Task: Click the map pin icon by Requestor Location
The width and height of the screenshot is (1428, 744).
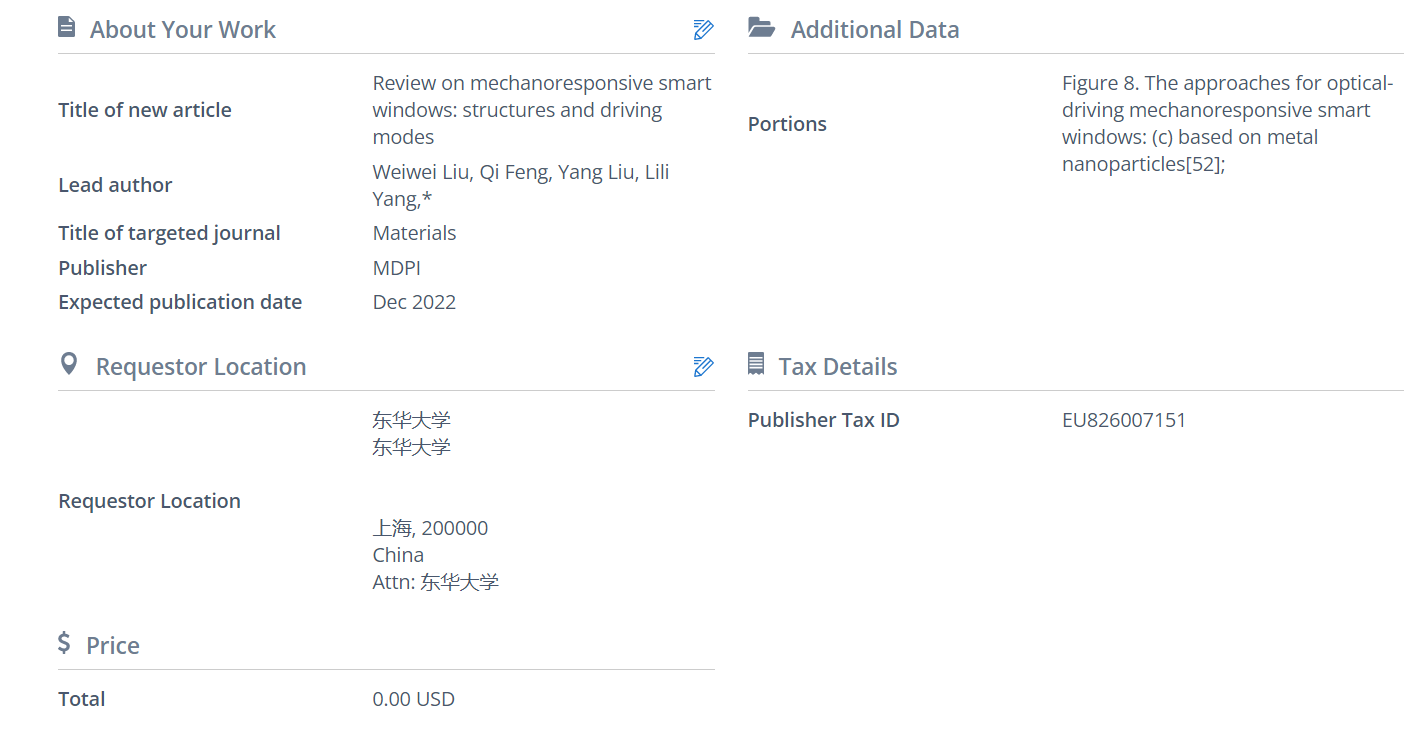Action: point(69,364)
